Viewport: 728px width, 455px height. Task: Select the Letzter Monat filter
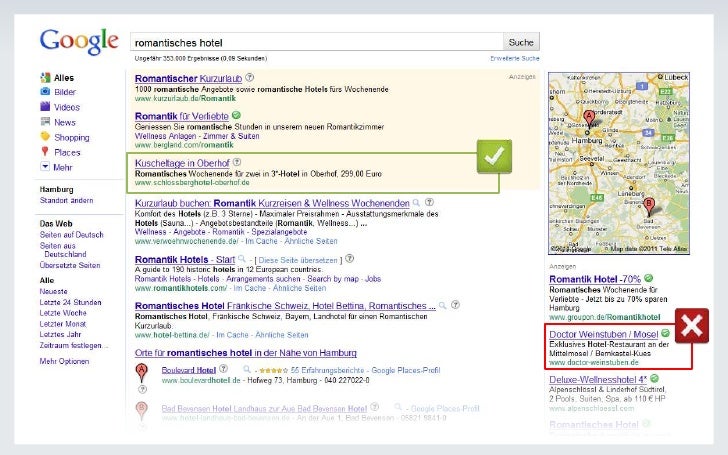(63, 324)
